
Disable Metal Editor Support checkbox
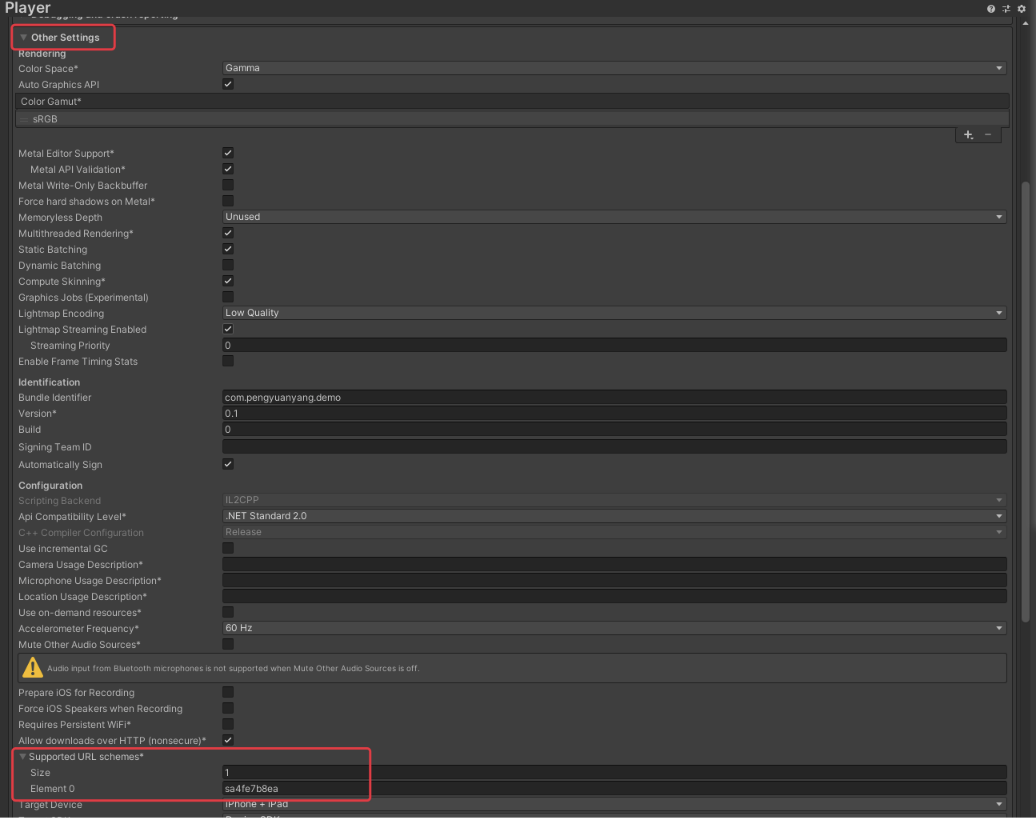(x=228, y=153)
